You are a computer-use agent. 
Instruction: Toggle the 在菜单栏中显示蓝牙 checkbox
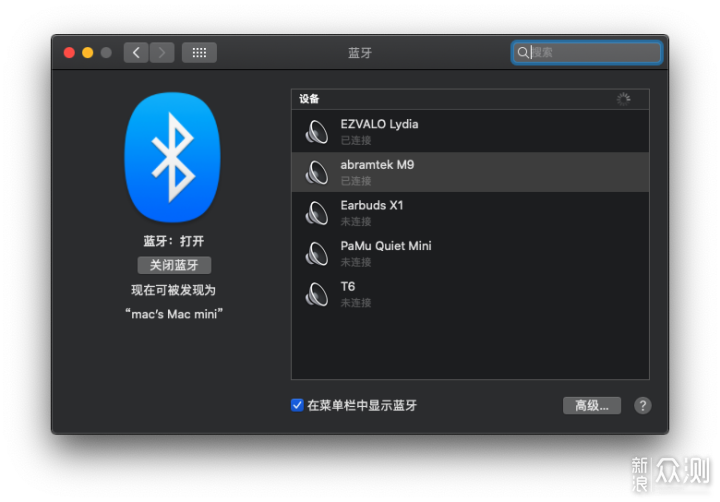point(297,405)
